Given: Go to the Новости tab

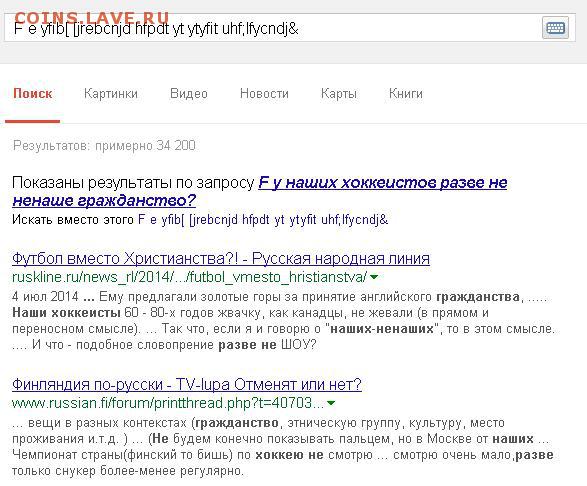Looking at the screenshot, I should [x=264, y=93].
